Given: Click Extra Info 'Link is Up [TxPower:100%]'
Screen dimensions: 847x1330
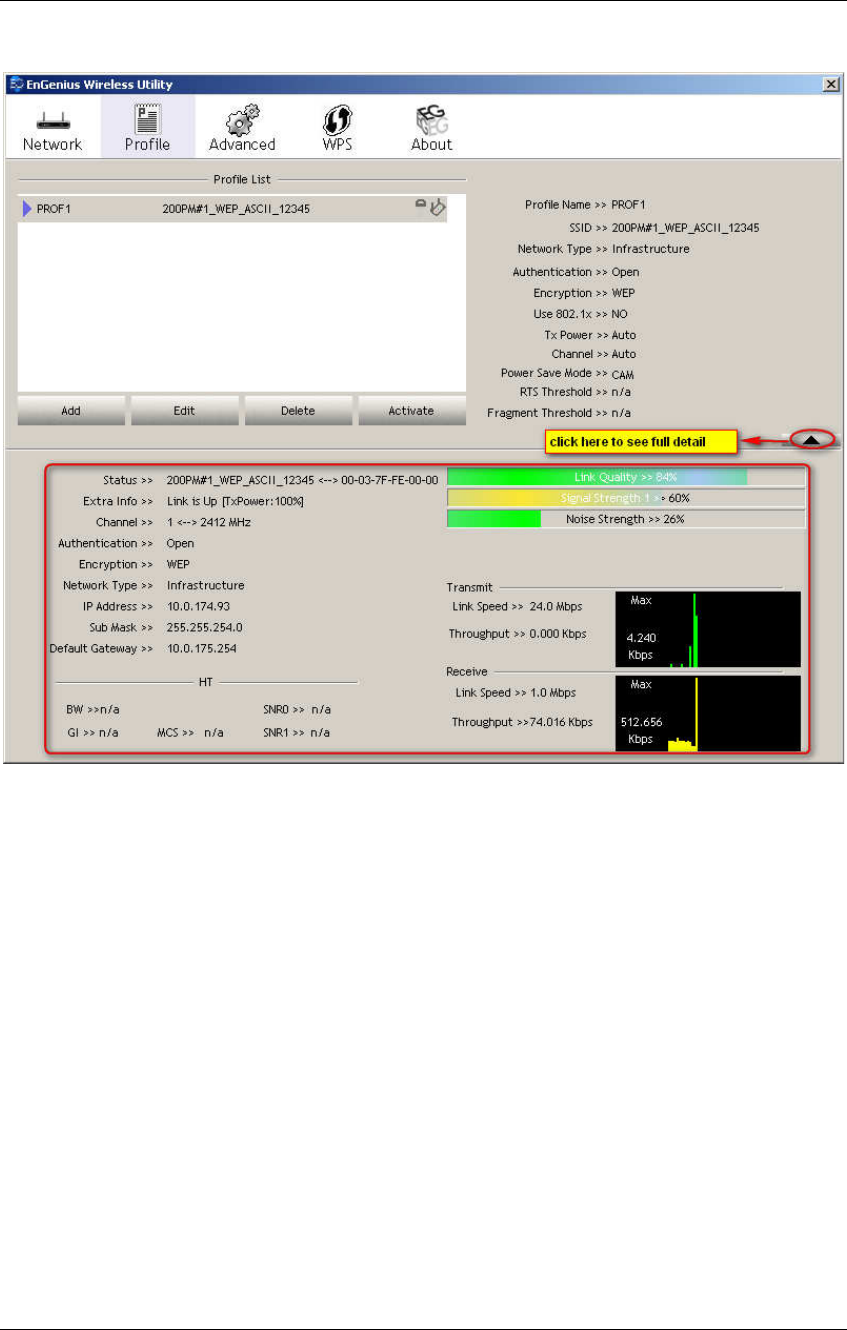Looking at the screenshot, I should [235, 501].
